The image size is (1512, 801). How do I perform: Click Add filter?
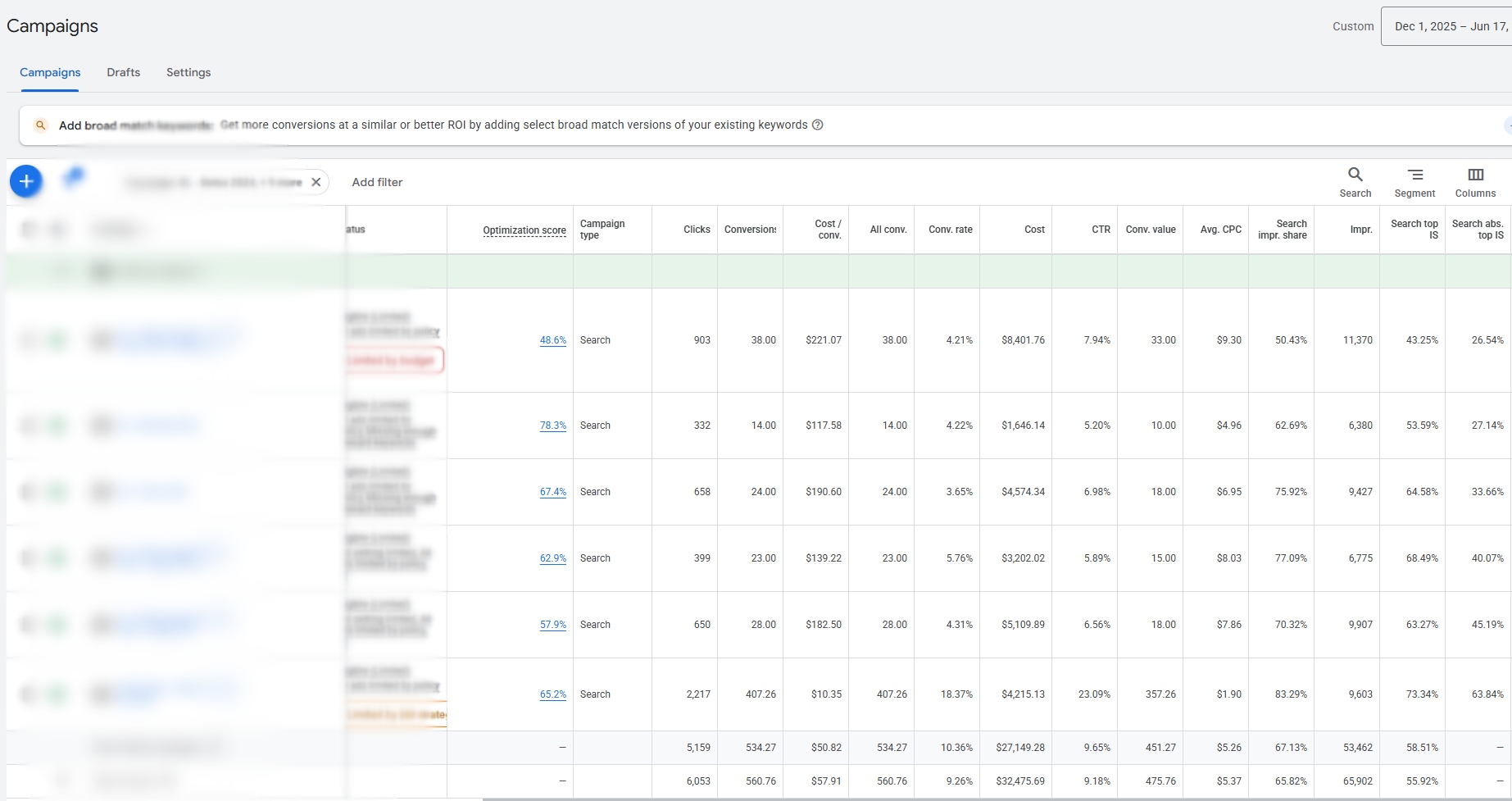tap(377, 182)
